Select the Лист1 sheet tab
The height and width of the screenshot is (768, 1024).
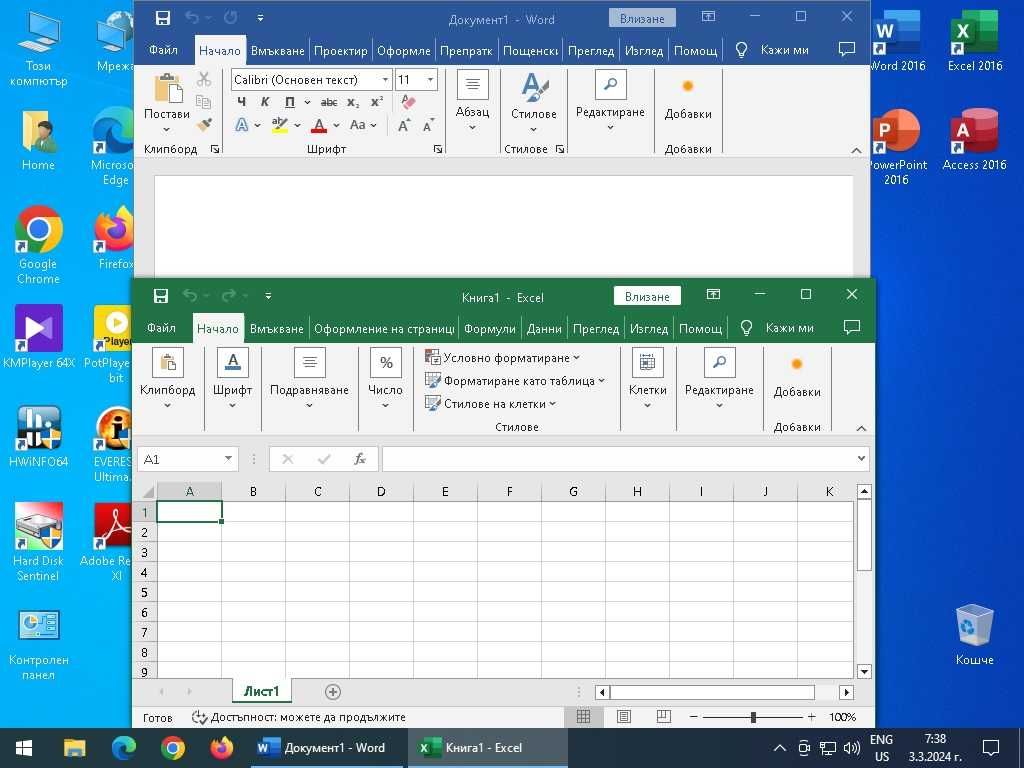coord(262,691)
